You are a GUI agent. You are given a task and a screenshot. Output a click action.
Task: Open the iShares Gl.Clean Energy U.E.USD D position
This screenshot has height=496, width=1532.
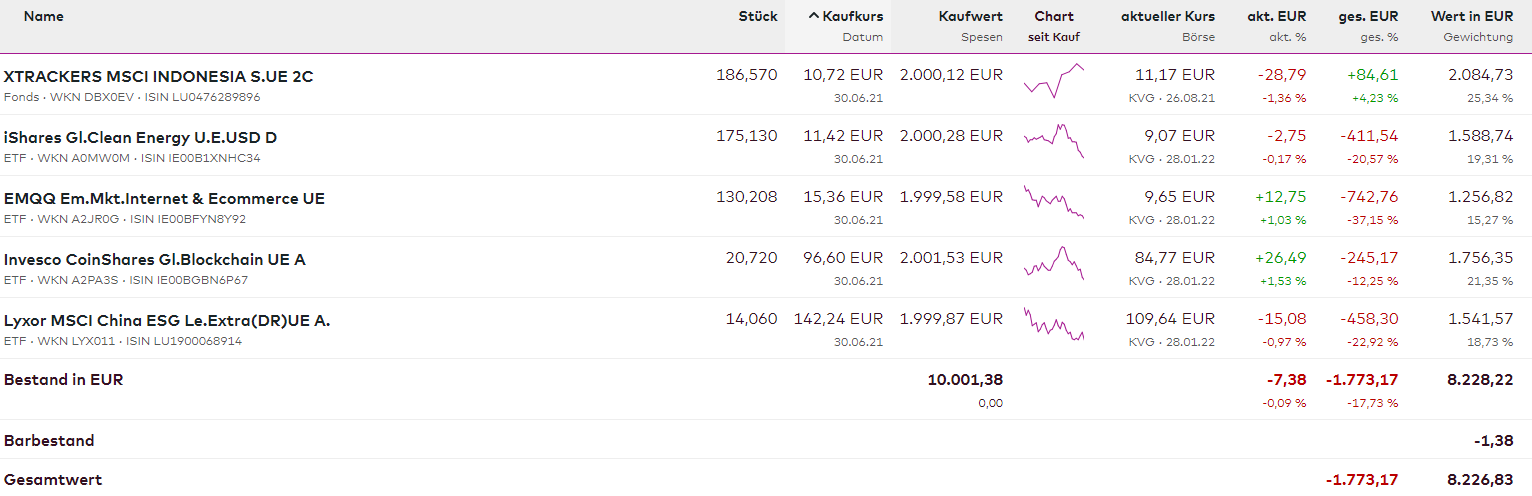[141, 137]
